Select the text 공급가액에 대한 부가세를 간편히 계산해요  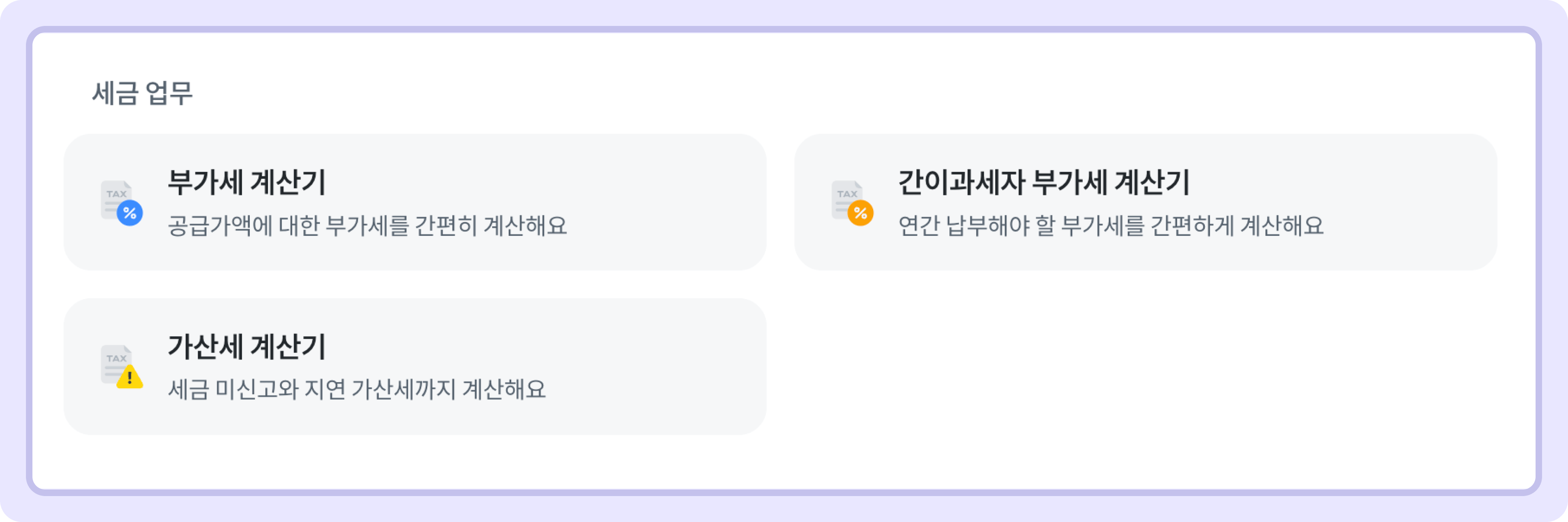(x=367, y=226)
